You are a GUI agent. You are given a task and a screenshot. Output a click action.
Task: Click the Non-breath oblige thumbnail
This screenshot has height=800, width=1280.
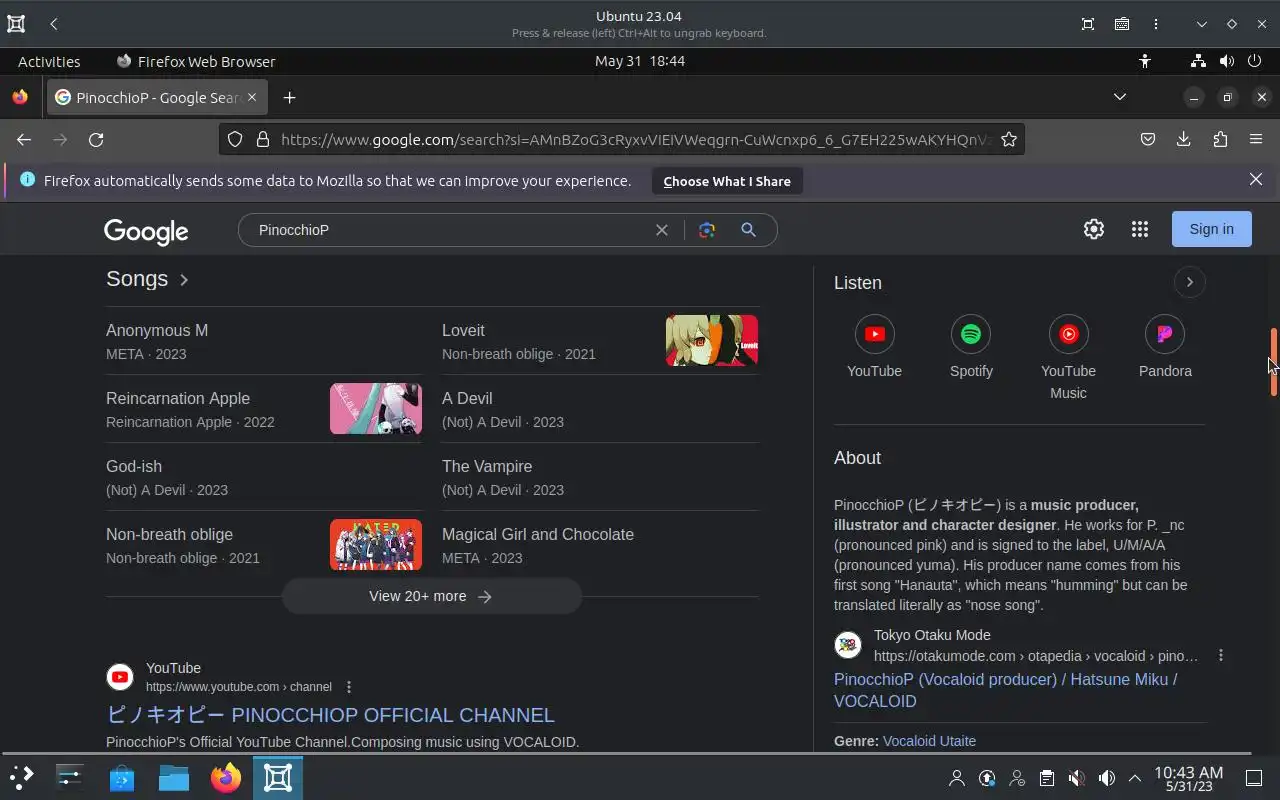coord(376,544)
